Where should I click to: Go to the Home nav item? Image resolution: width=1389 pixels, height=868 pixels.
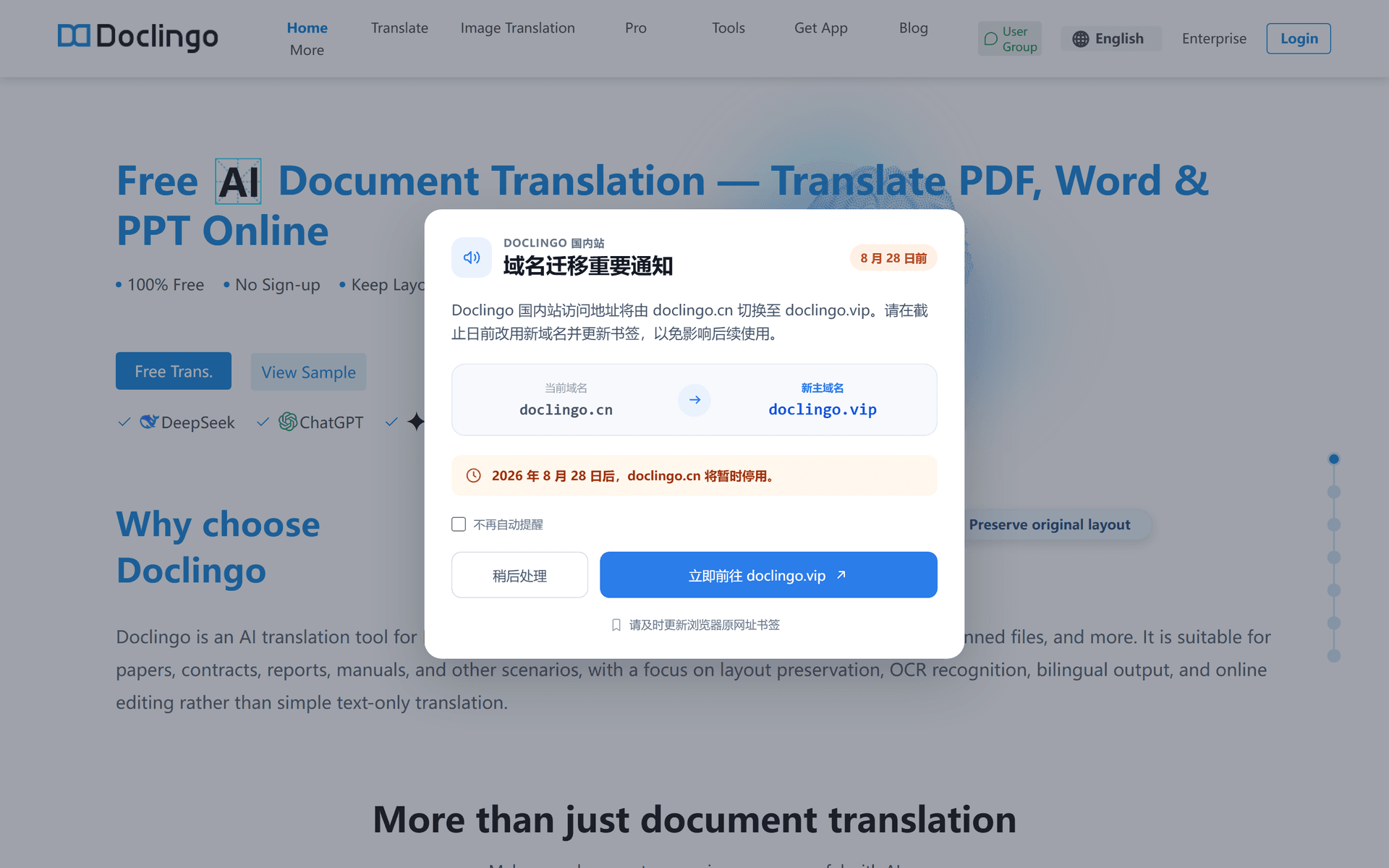307,27
